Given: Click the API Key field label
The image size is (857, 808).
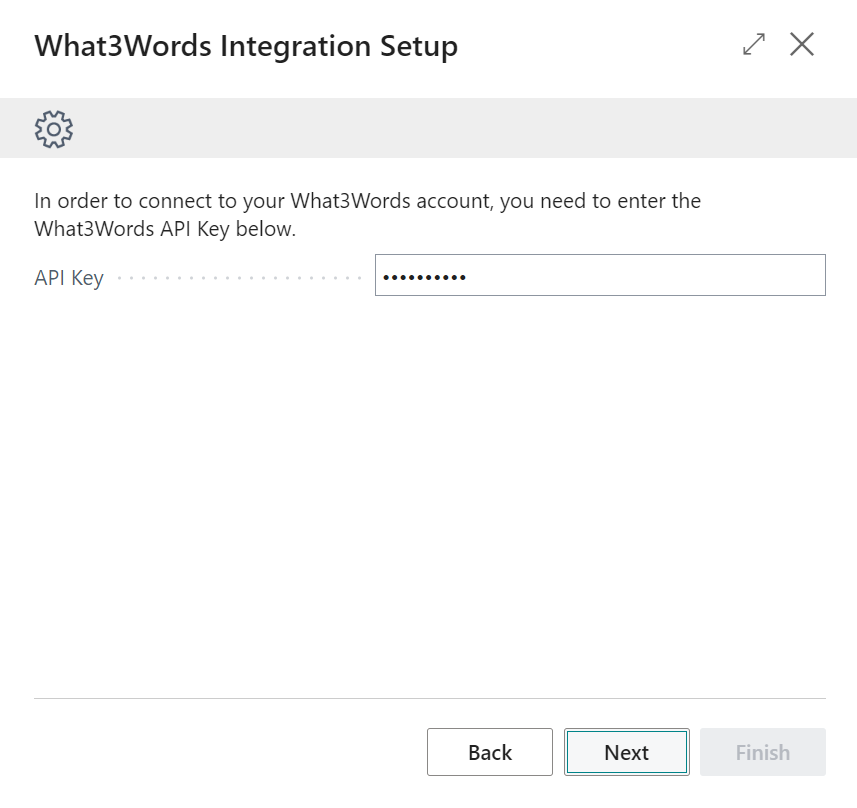Looking at the screenshot, I should click(69, 277).
